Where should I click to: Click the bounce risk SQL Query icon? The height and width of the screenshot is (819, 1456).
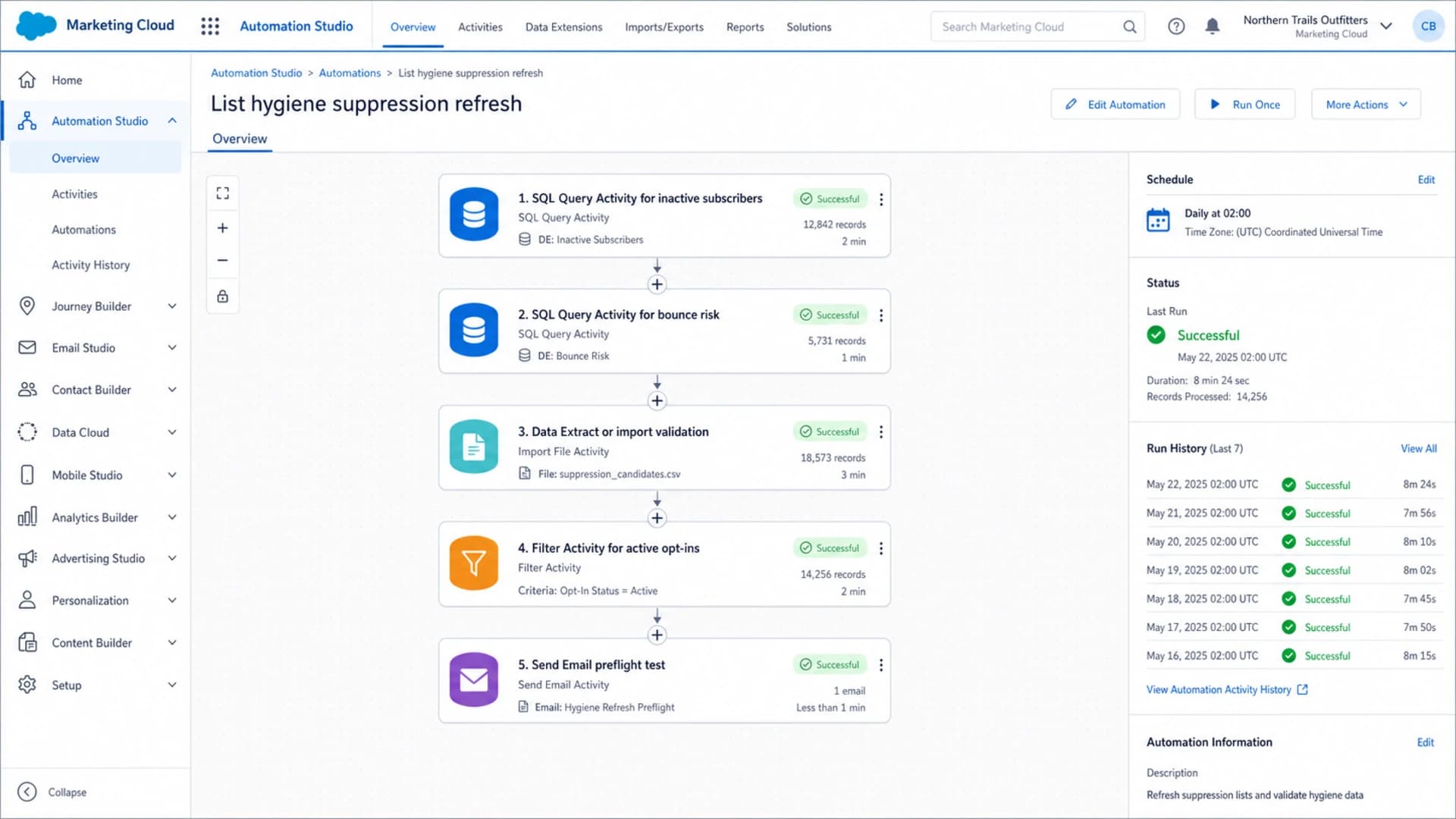pyautogui.click(x=474, y=331)
